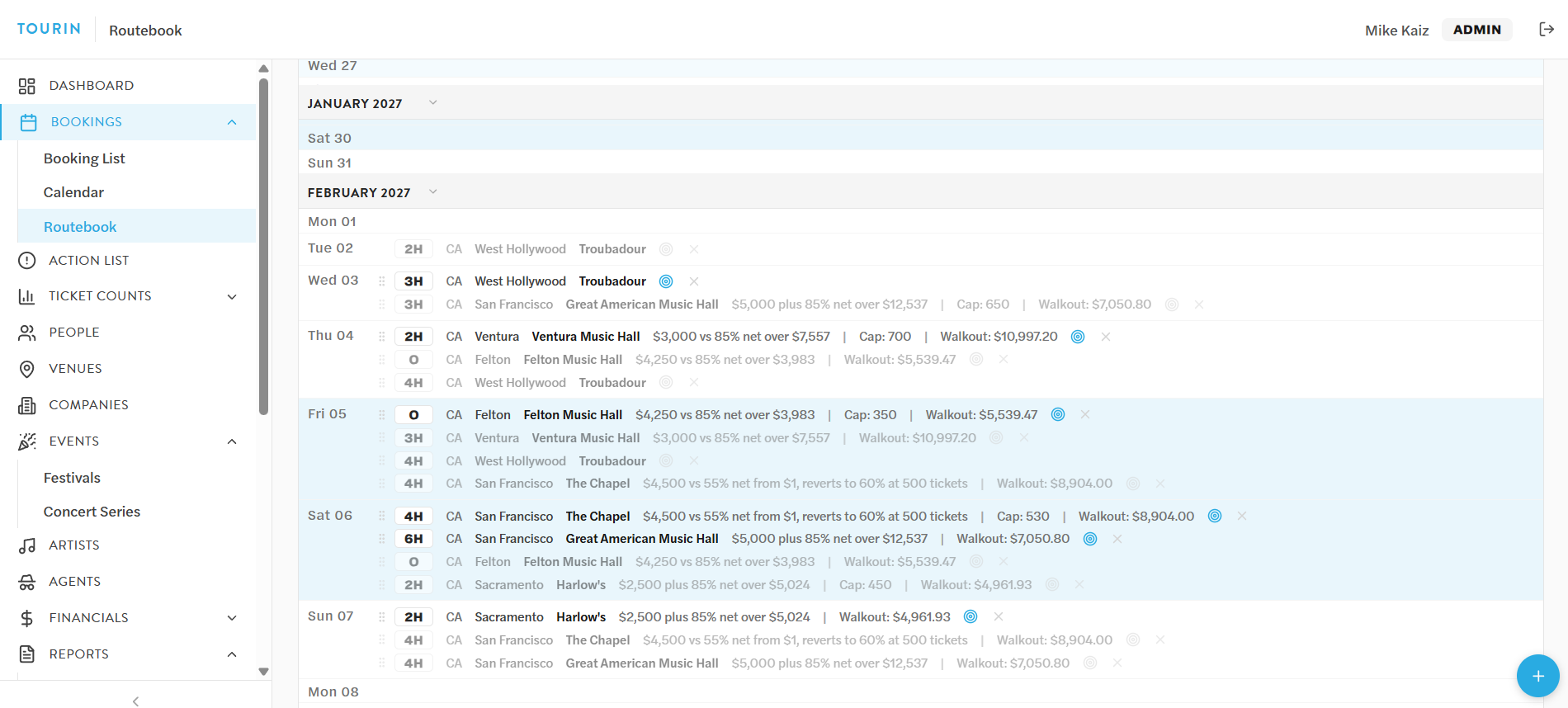Click the Action List alert icon

coord(27,261)
